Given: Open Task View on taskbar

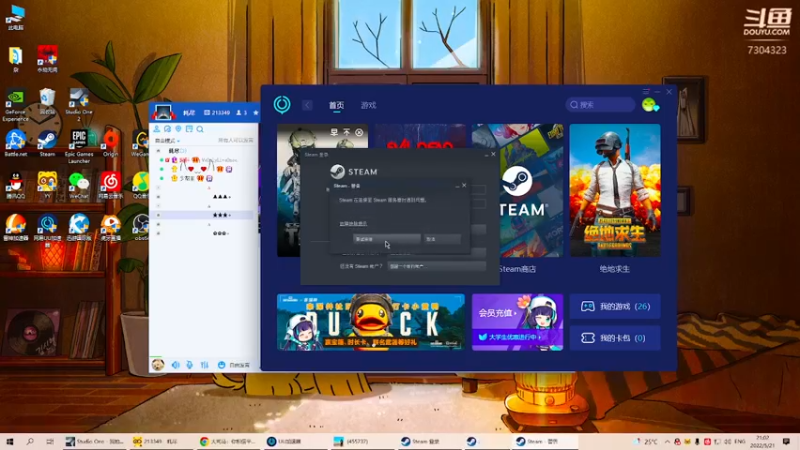Looking at the screenshot, I should click(49, 441).
